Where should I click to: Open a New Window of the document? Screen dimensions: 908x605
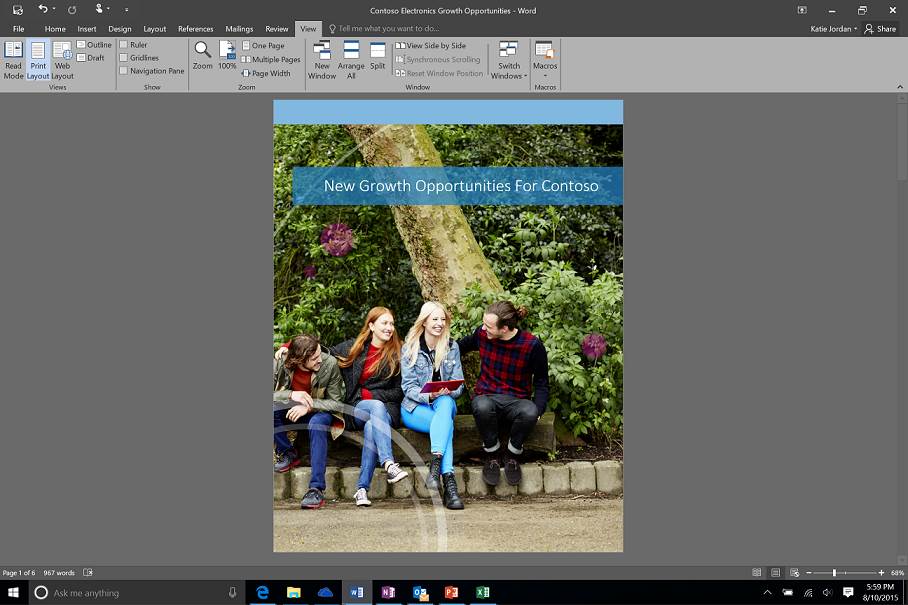point(322,59)
